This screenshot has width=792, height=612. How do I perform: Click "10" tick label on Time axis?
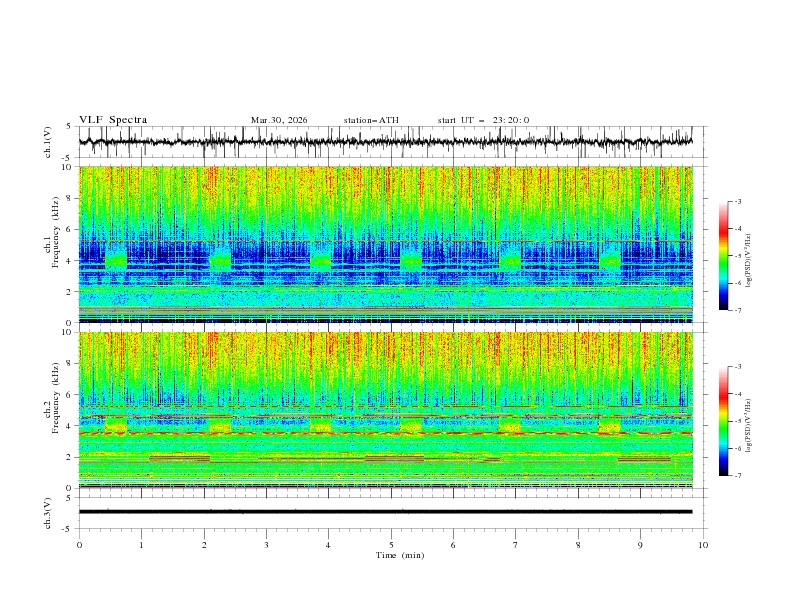(703, 545)
